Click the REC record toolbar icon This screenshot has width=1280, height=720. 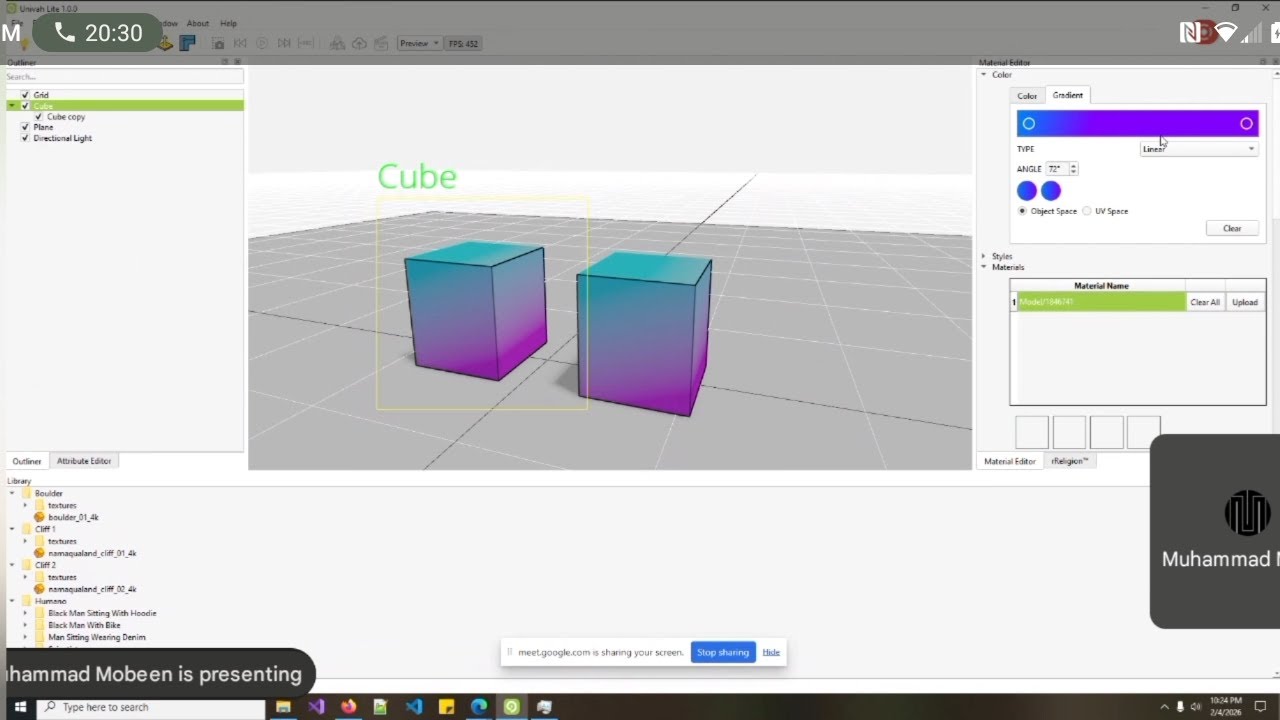(306, 43)
